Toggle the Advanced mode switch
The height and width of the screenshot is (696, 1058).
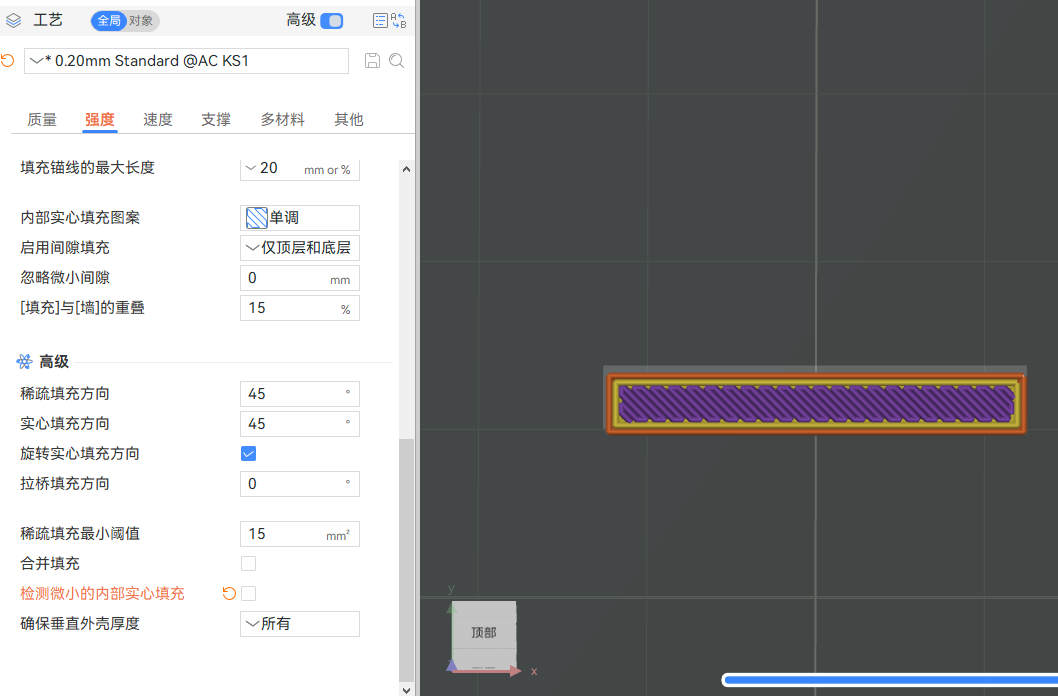[331, 21]
